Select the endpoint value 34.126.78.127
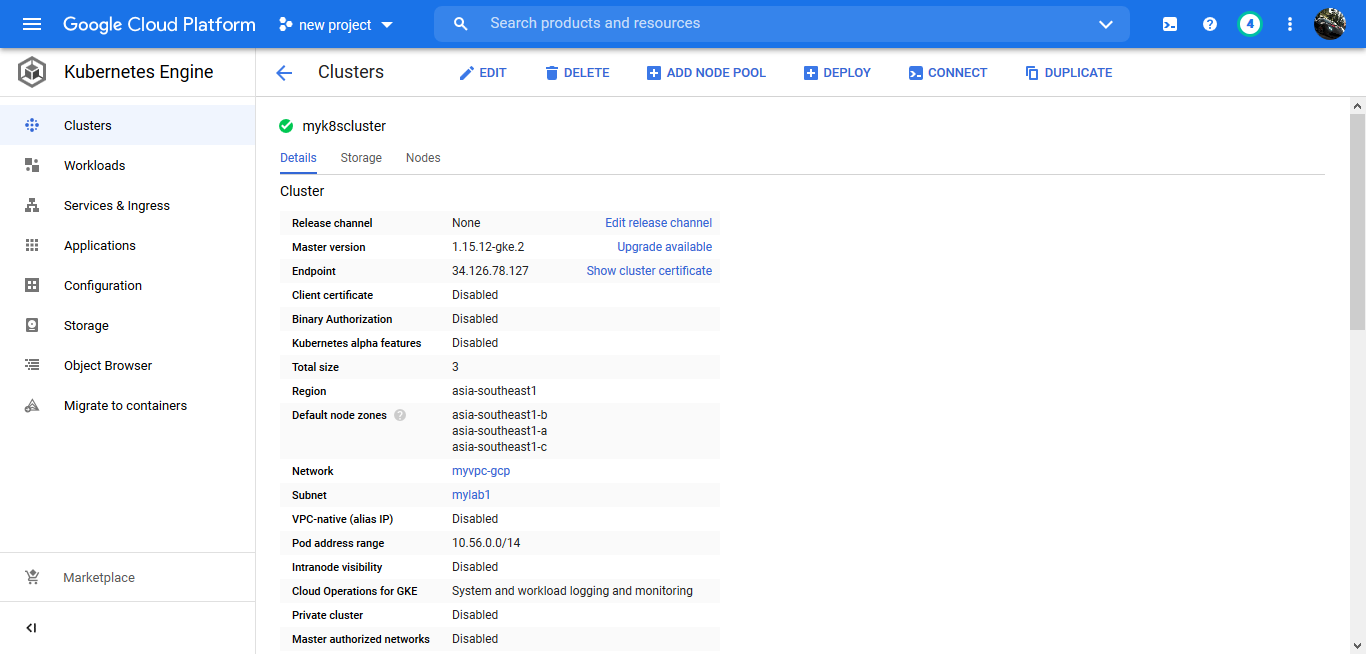Image resolution: width=1366 pixels, height=654 pixels. 490,271
